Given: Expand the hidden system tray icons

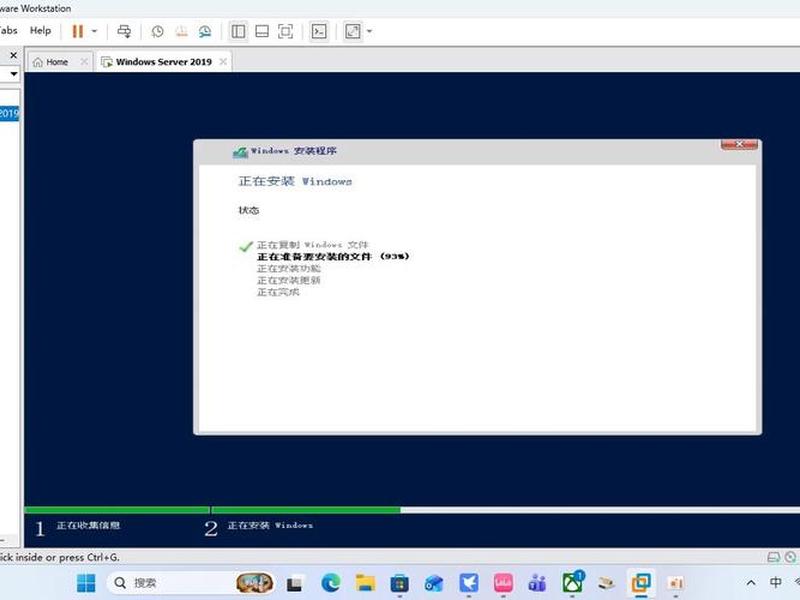Looking at the screenshot, I should pos(751,583).
